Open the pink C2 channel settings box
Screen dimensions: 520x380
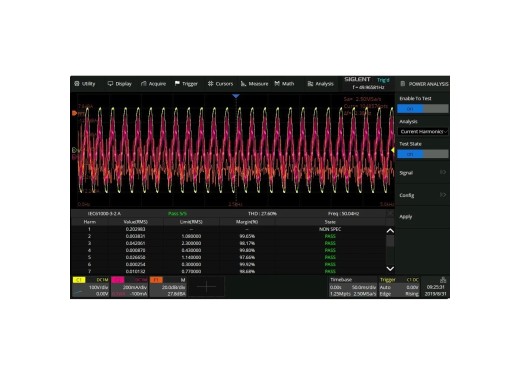point(130,287)
